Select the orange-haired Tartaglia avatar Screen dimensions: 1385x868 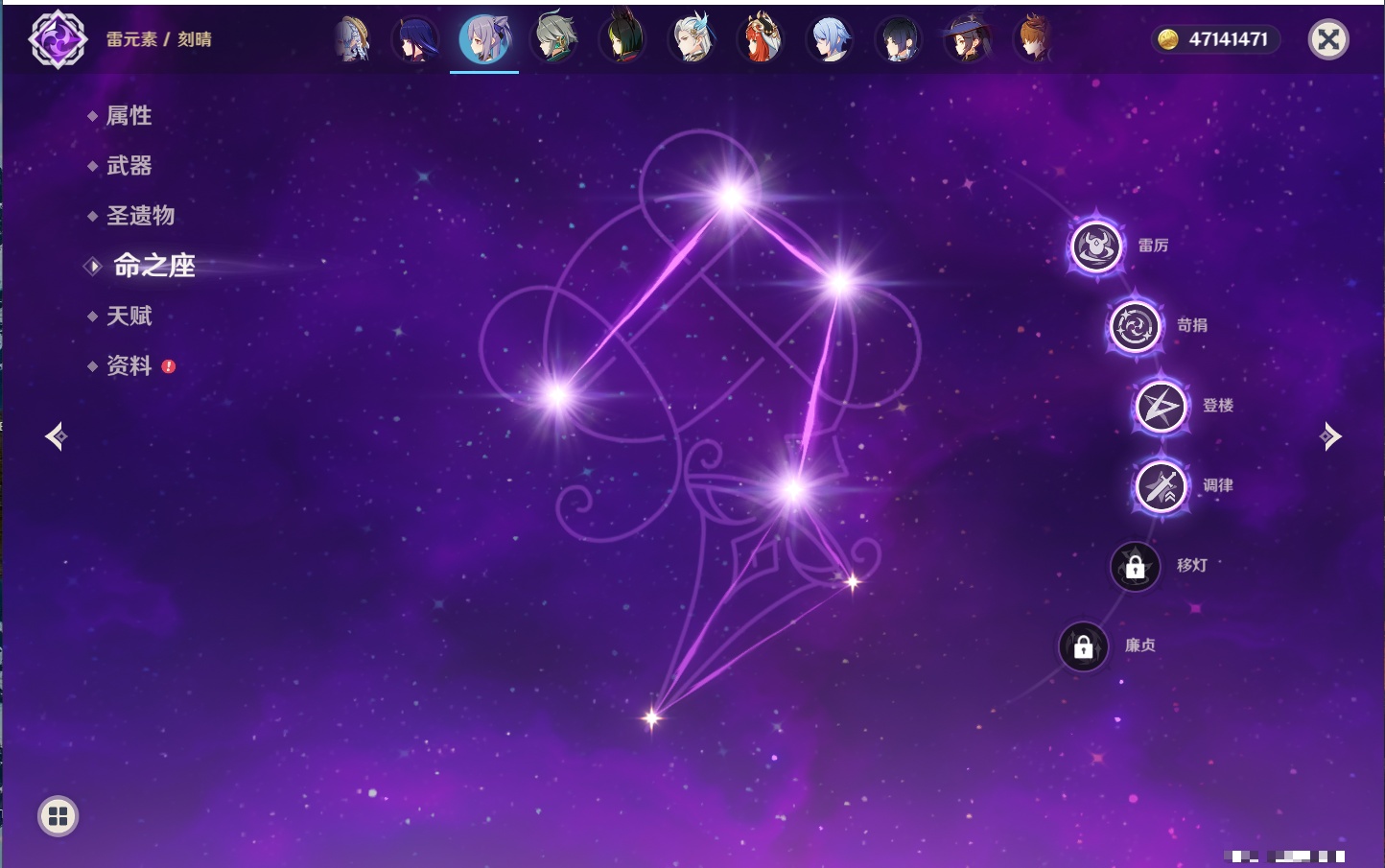pyautogui.click(x=1034, y=39)
